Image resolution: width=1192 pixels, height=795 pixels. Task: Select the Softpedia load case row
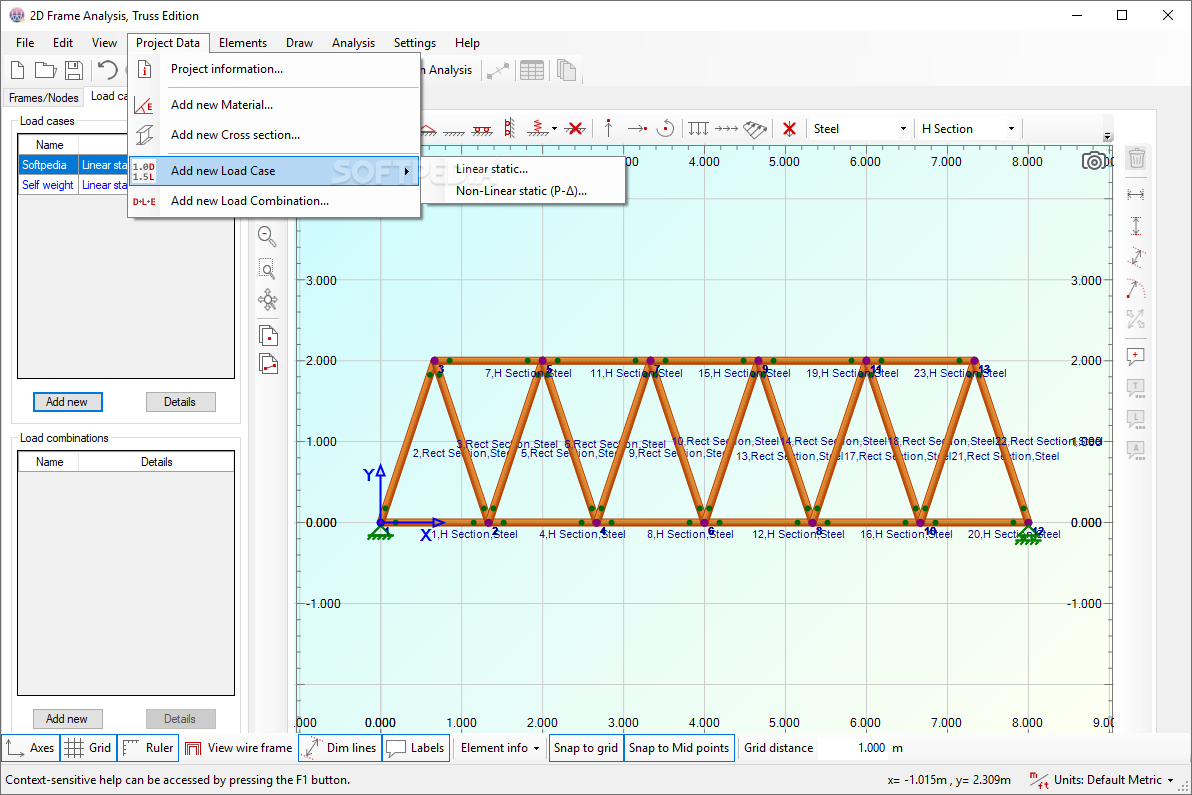73,165
